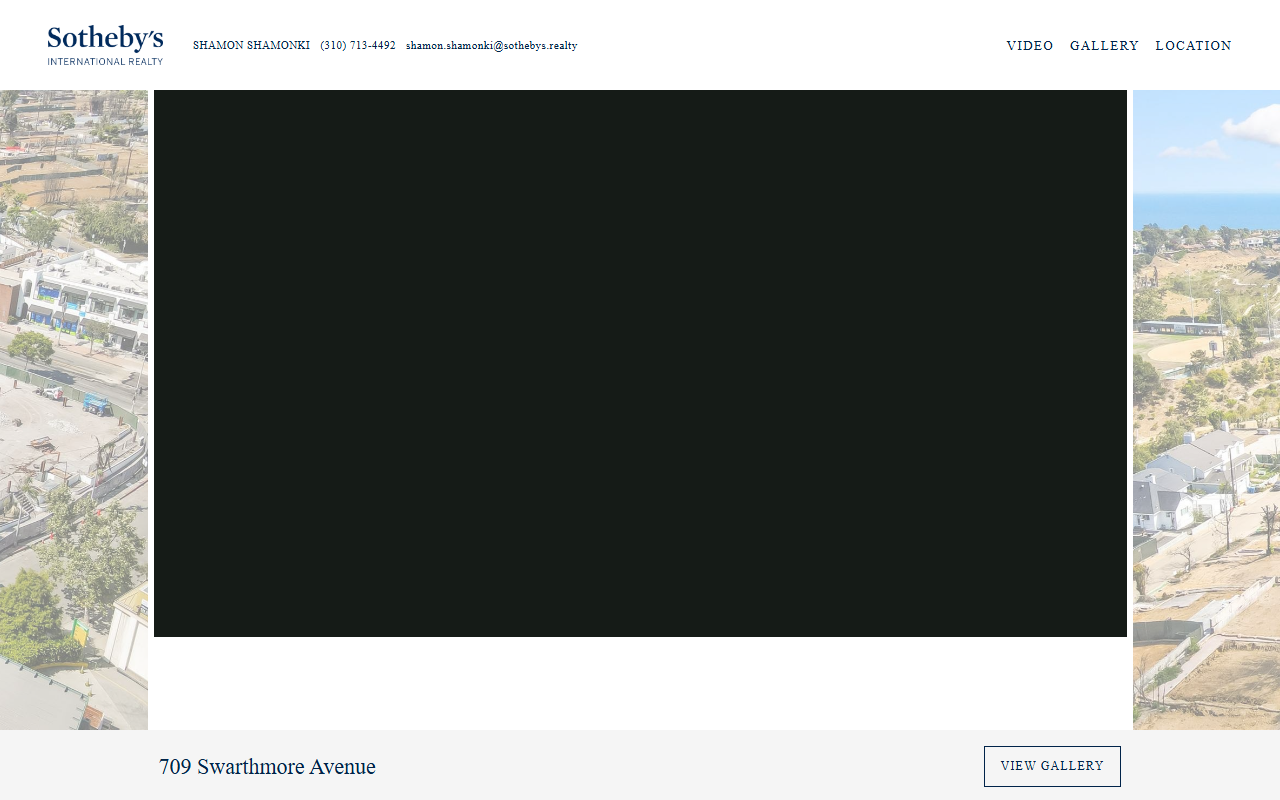
Task: Open the VIDEO nav item
Action: (x=1030, y=46)
